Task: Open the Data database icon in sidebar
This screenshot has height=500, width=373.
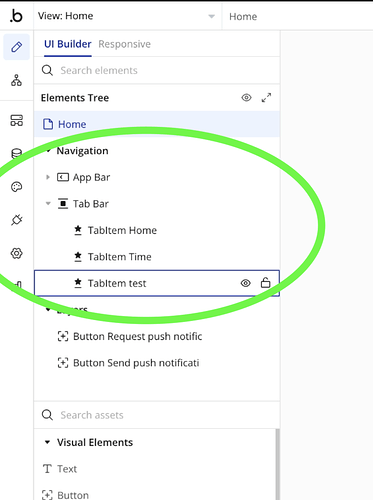Action: 16,154
